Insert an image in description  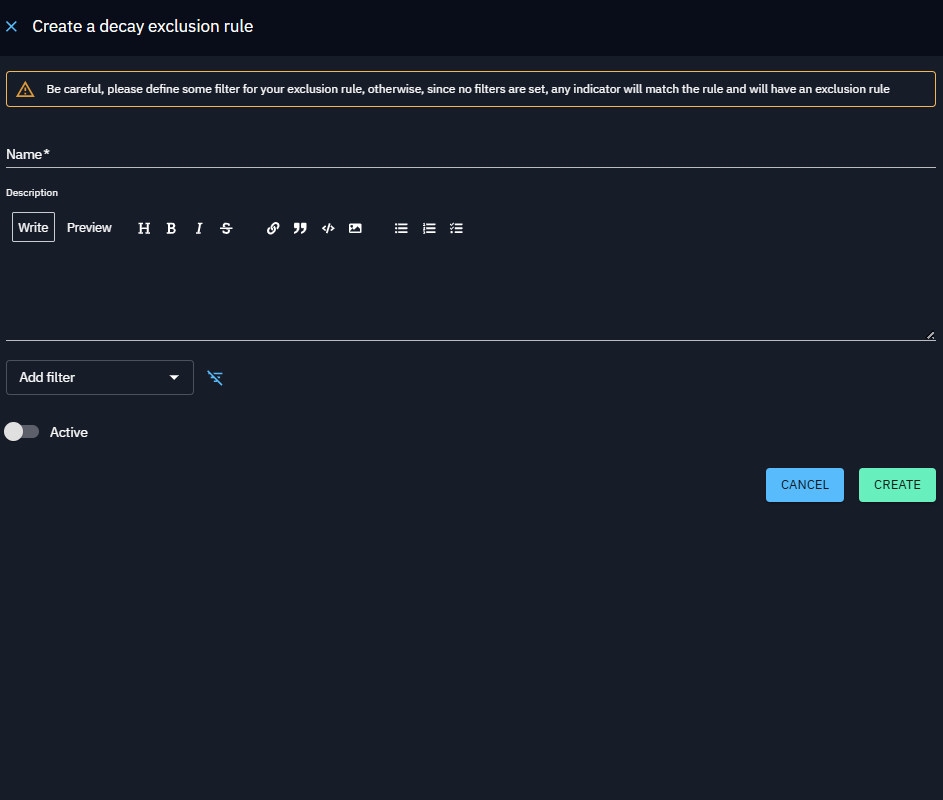tap(355, 228)
